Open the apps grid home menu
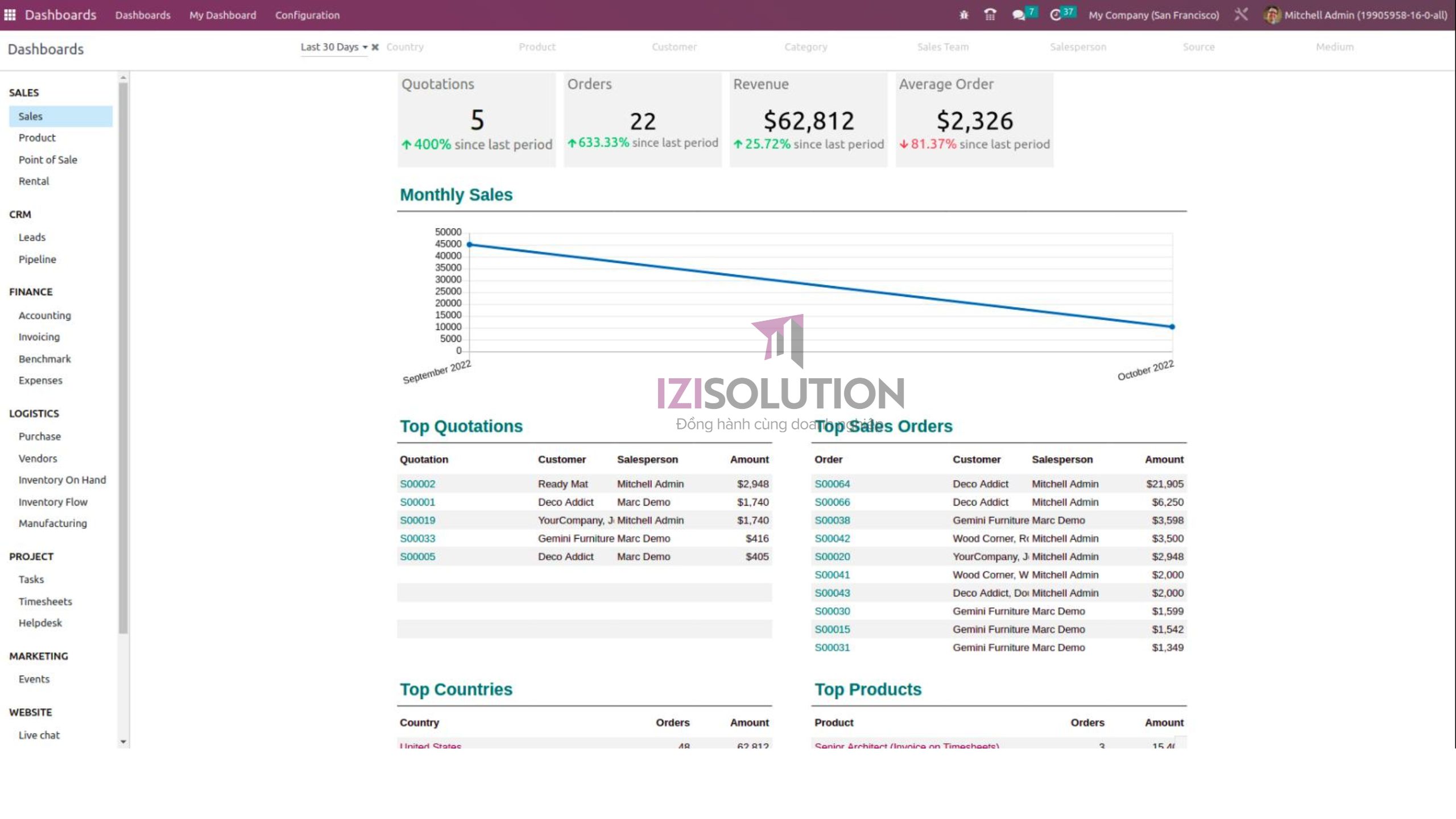This screenshot has height=819, width=1456. (10, 15)
